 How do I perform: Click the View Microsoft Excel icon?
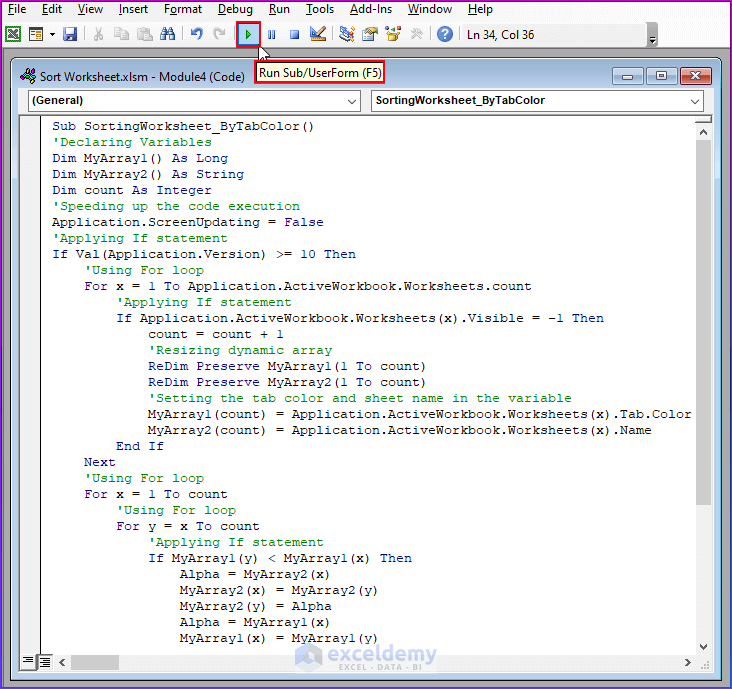tap(13, 34)
